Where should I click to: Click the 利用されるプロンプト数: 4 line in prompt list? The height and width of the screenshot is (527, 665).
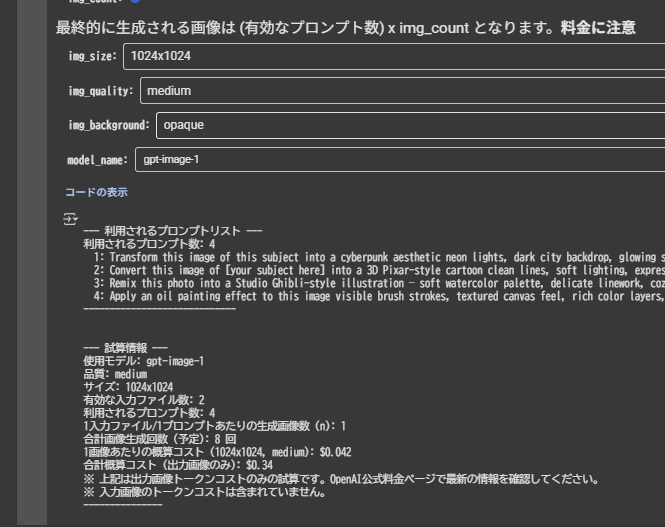click(149, 244)
